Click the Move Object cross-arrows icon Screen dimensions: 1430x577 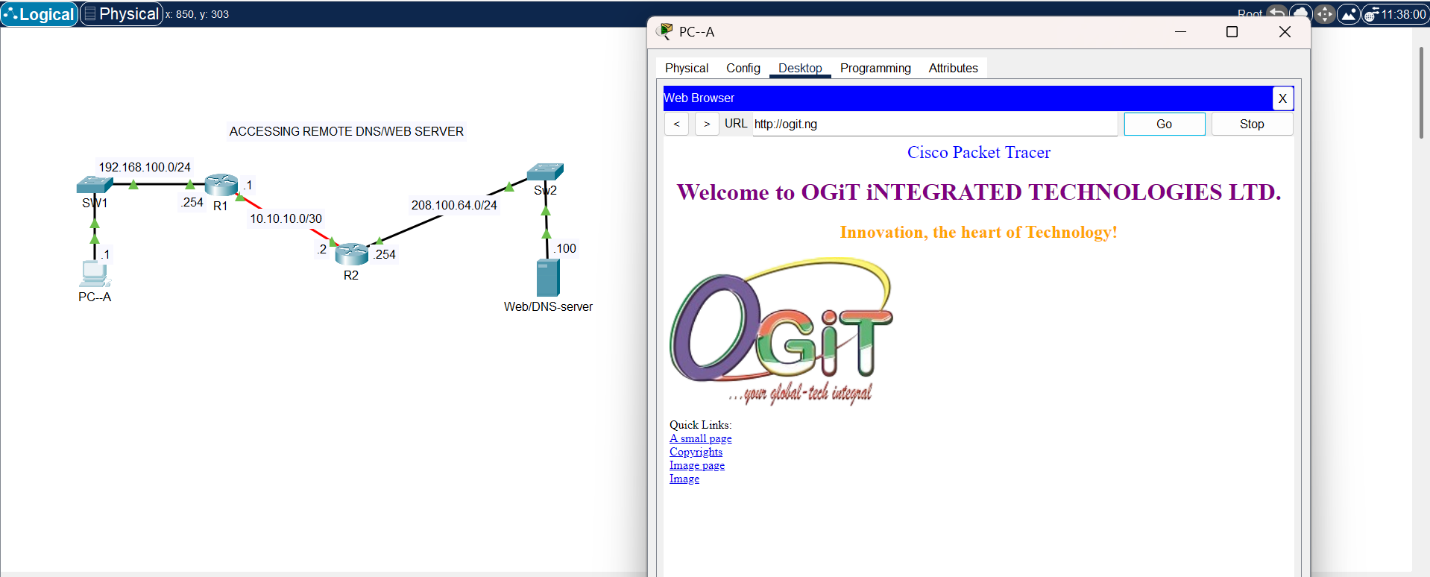coord(1324,14)
